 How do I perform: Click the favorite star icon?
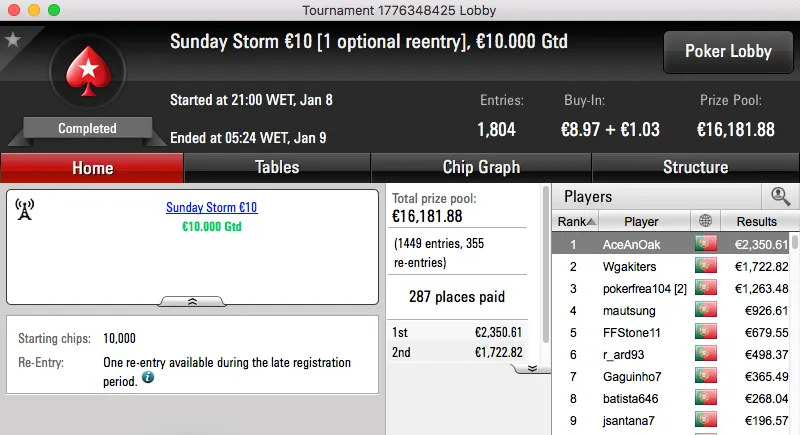pyautogui.click(x=13, y=40)
